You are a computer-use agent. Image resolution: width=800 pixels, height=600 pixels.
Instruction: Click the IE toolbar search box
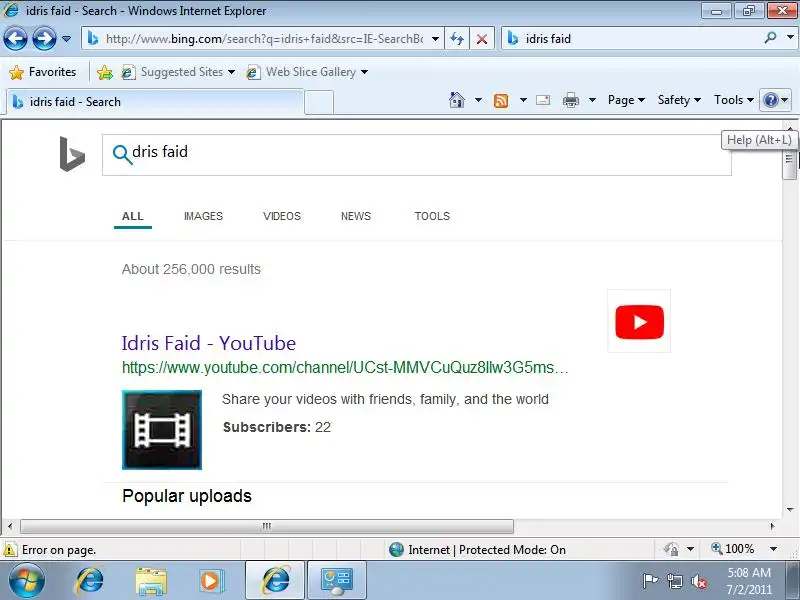633,39
